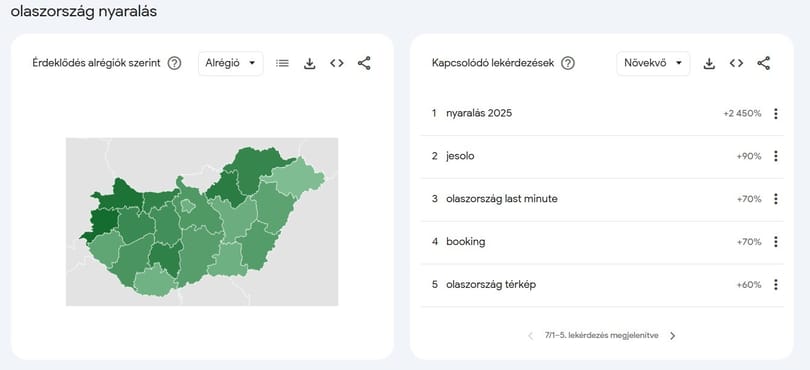Open help for Kapcsolódó lekérdezések
810x370 pixels.
(568, 63)
